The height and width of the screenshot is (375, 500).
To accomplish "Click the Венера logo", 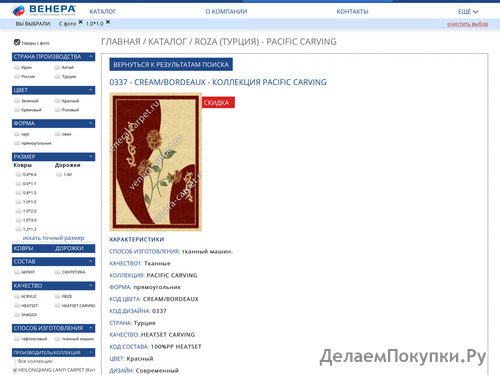I will point(44,10).
